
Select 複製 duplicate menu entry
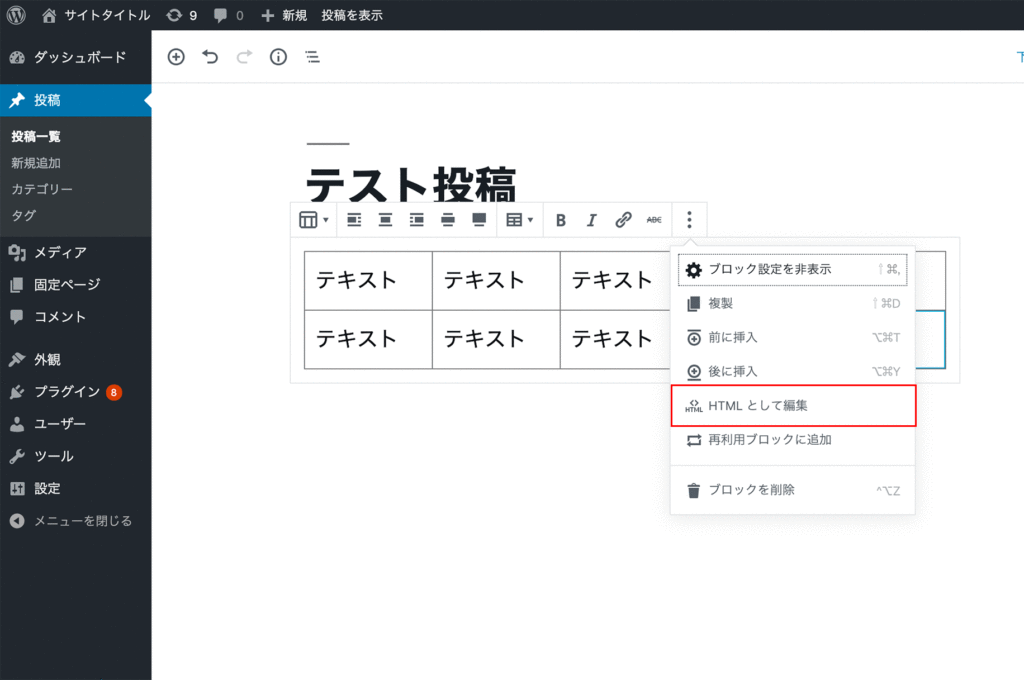click(793, 304)
